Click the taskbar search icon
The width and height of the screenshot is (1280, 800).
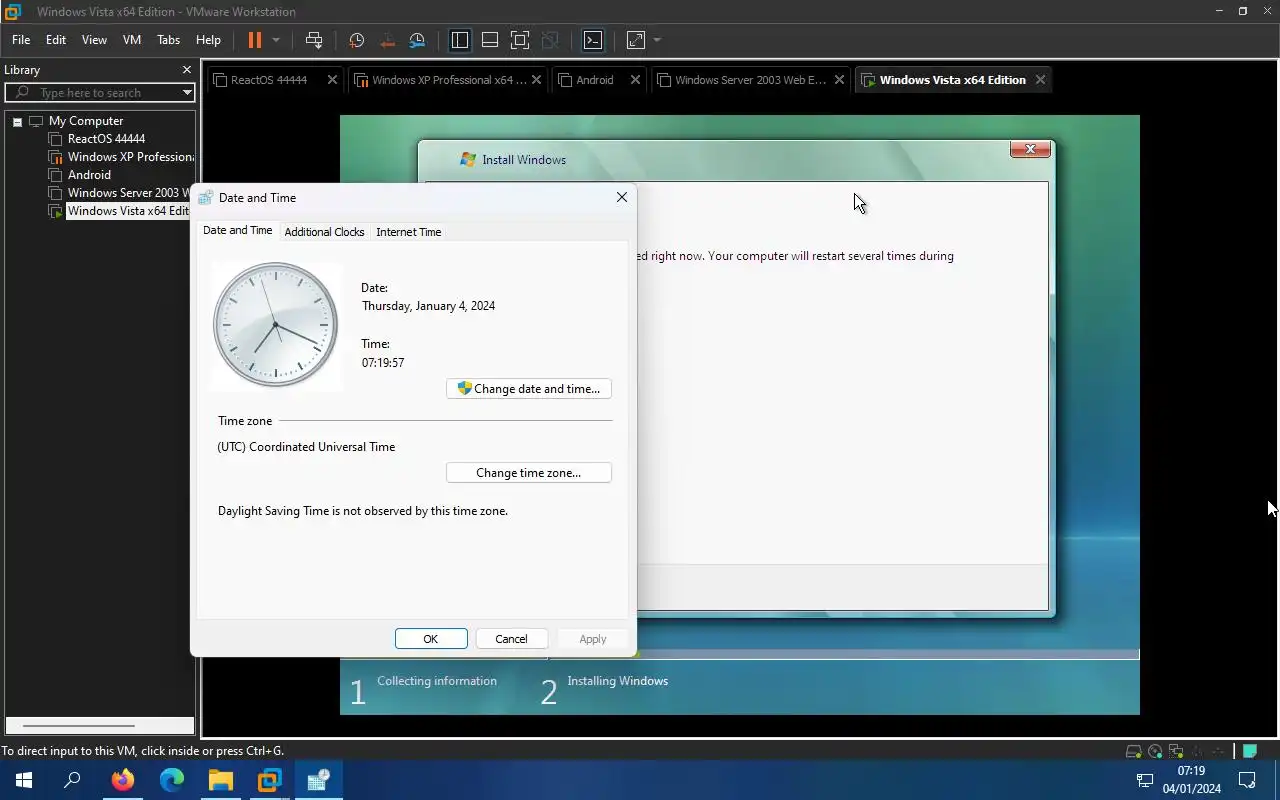[x=72, y=780]
